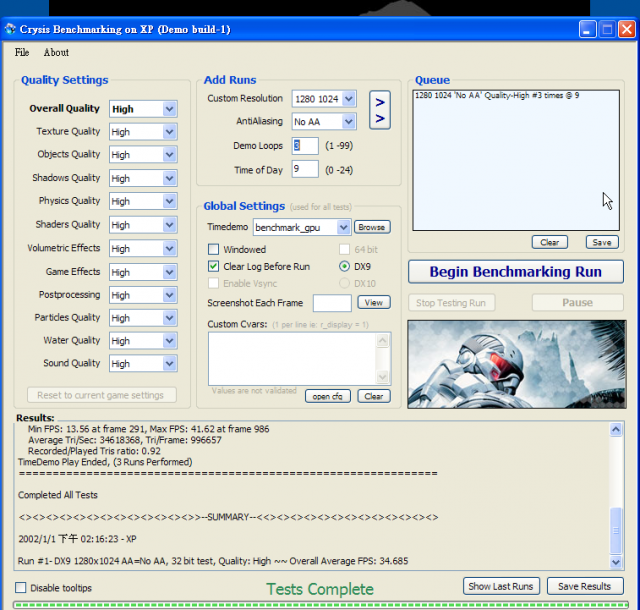
Task: Click the open cfg button
Action: [328, 396]
